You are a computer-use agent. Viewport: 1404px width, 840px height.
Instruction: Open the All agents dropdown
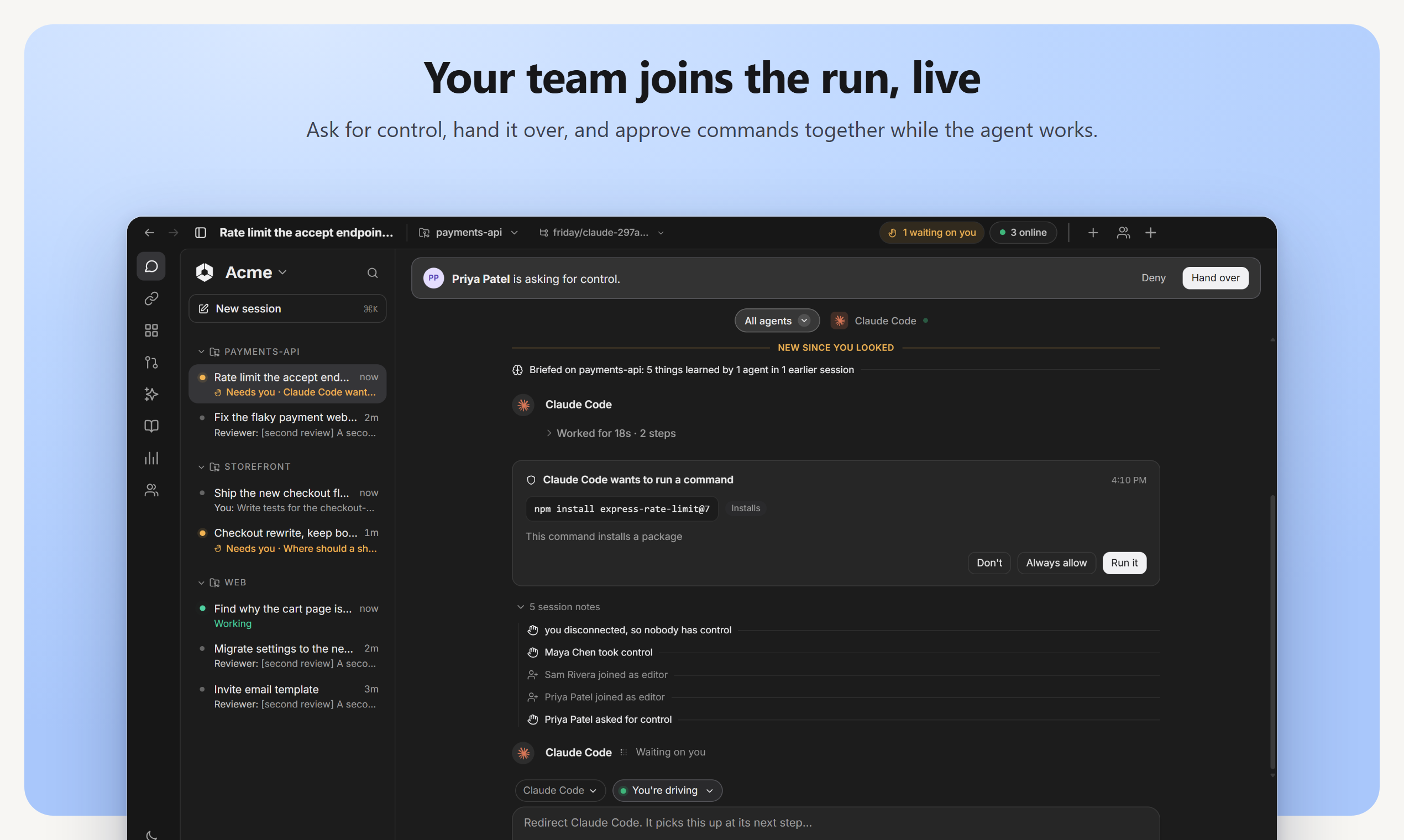[x=777, y=321]
